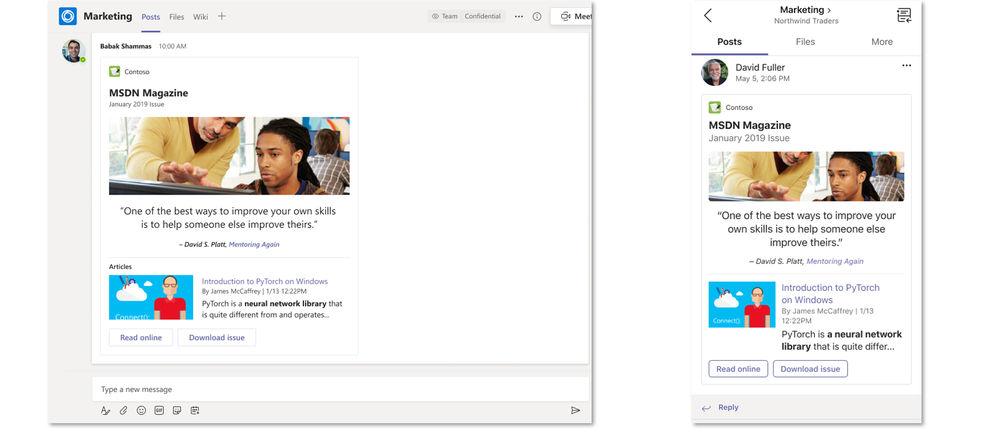
Task: Open Mentoring Again link in desktop card
Action: (254, 244)
